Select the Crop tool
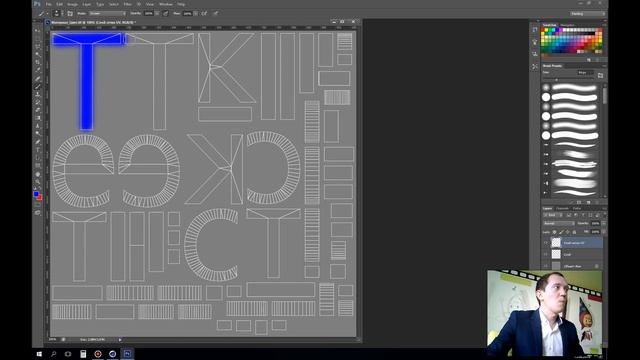This screenshot has height=360, width=640. (38, 62)
